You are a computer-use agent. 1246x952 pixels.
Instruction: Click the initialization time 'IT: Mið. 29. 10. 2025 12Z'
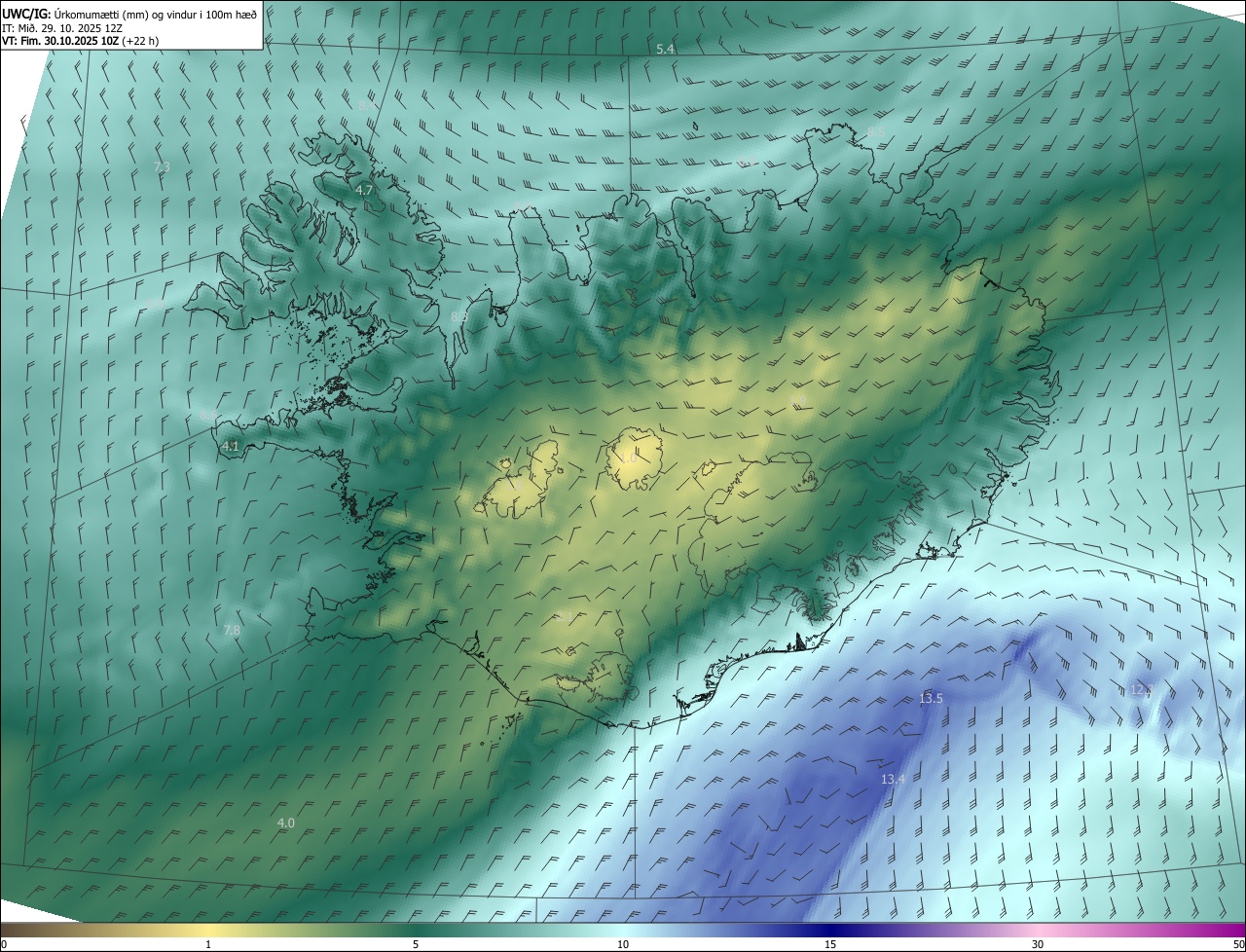(62, 27)
